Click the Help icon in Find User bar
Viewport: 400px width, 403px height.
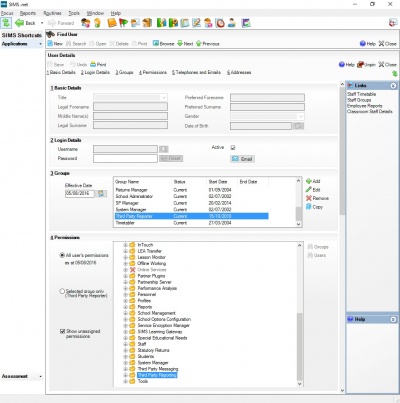pyautogui.click(x=363, y=44)
